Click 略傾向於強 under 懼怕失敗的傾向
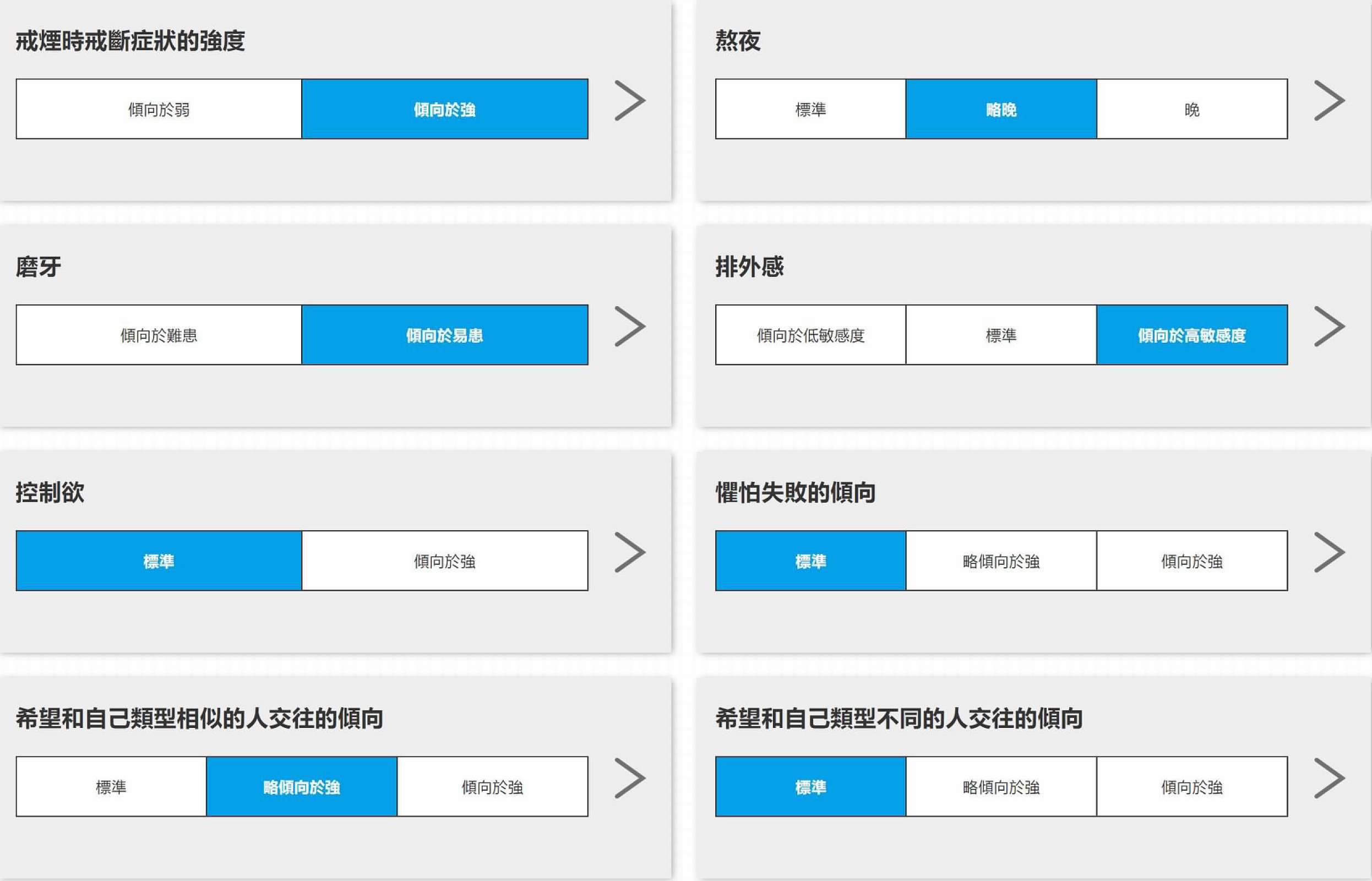The width and height of the screenshot is (1372, 881). pyautogui.click(x=1001, y=561)
